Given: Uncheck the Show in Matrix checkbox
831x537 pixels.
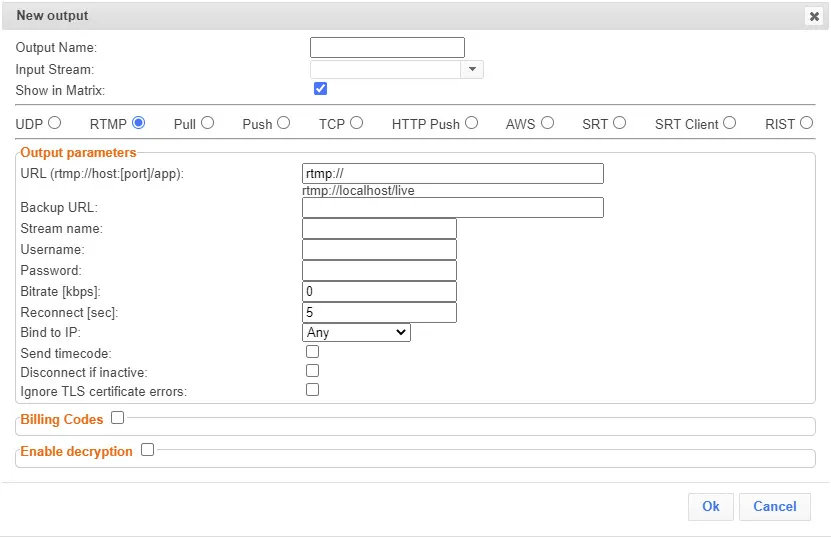Looking at the screenshot, I should [x=320, y=89].
